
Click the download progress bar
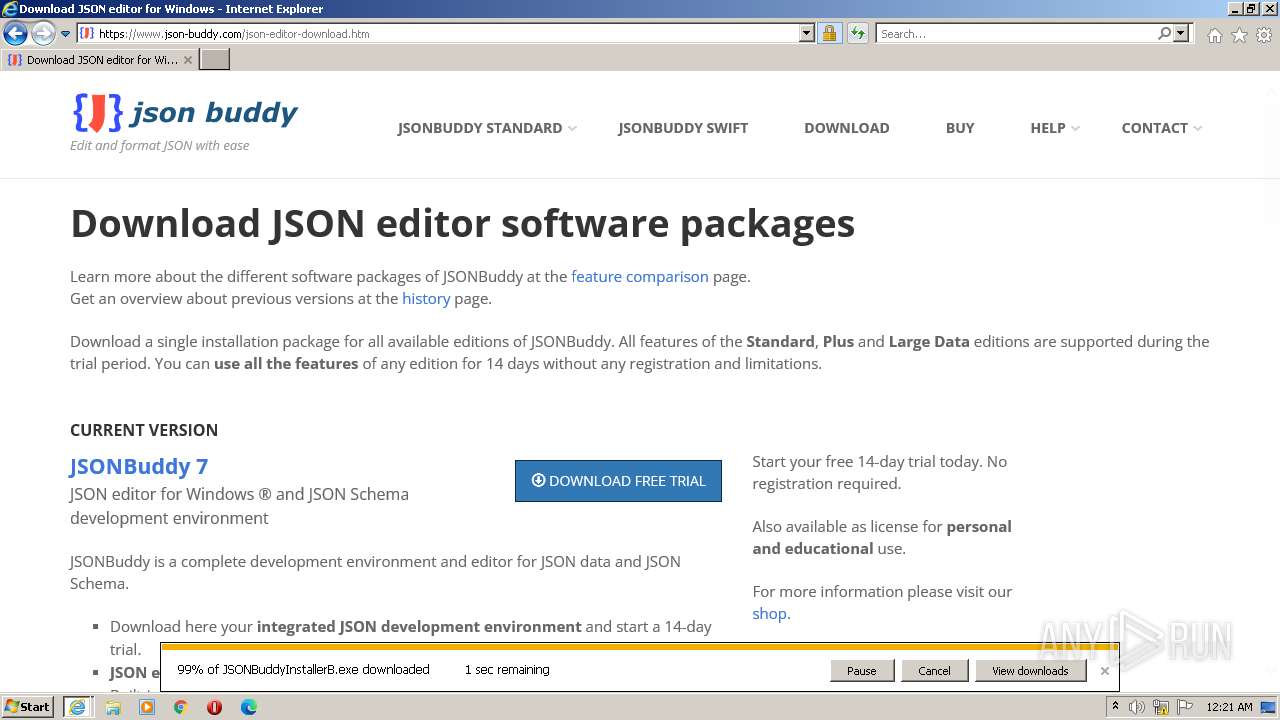click(639, 647)
